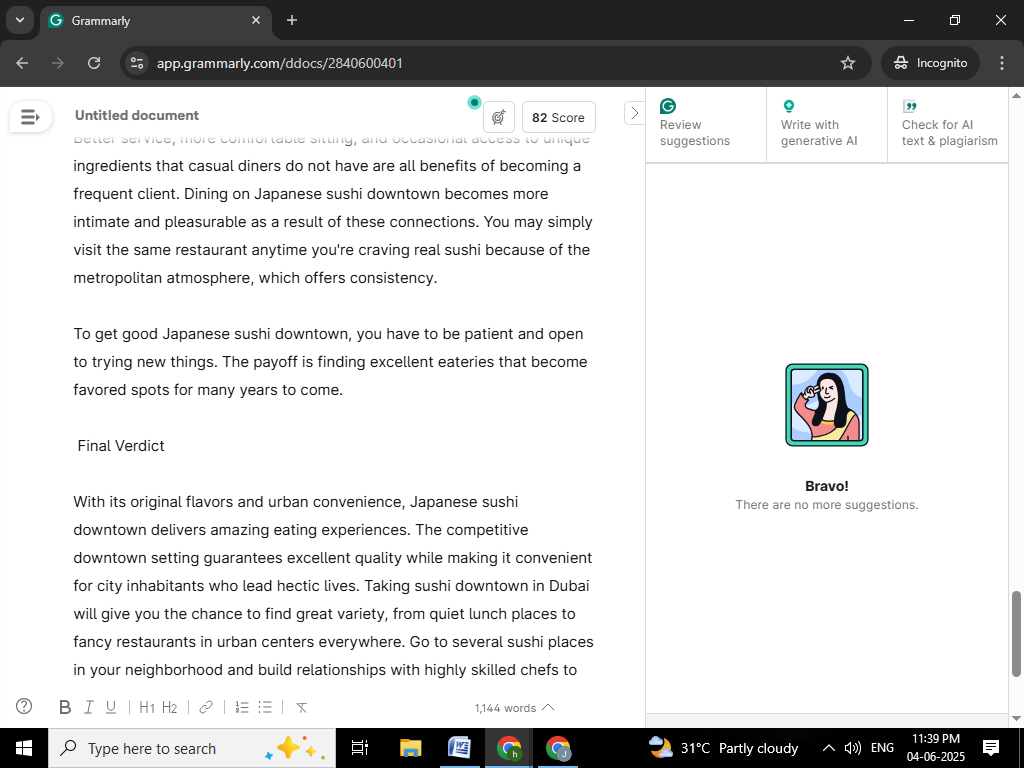The height and width of the screenshot is (768, 1024).
Task: Open the Windows Start menu
Action: coord(24,748)
